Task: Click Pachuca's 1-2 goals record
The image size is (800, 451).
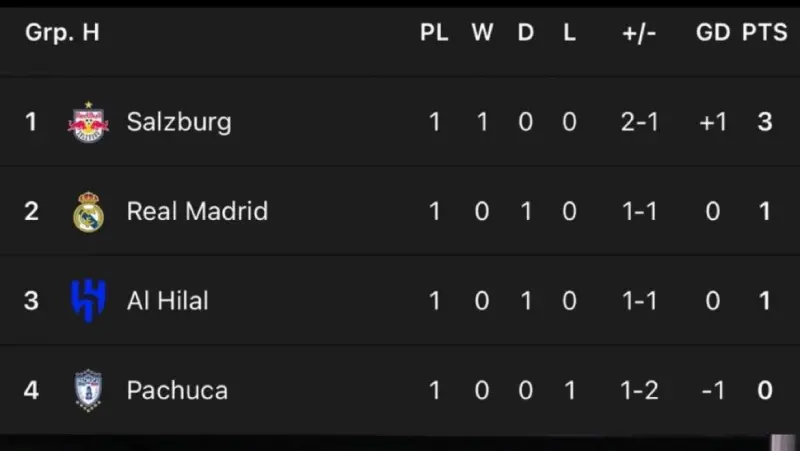Action: [639, 390]
